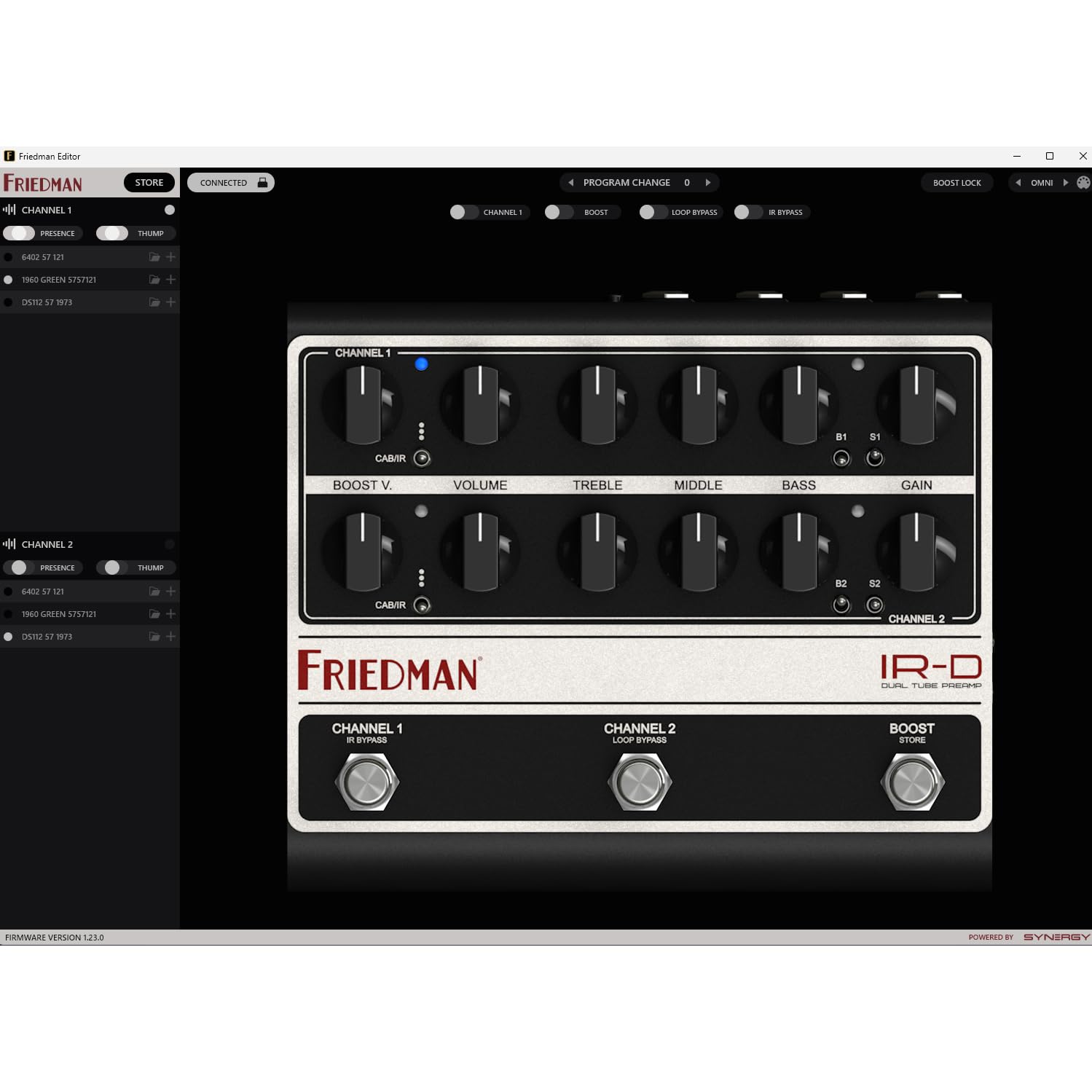Click the Firmware Version 1.23.0 status text
This screenshot has width=1092, height=1092.
tap(55, 938)
